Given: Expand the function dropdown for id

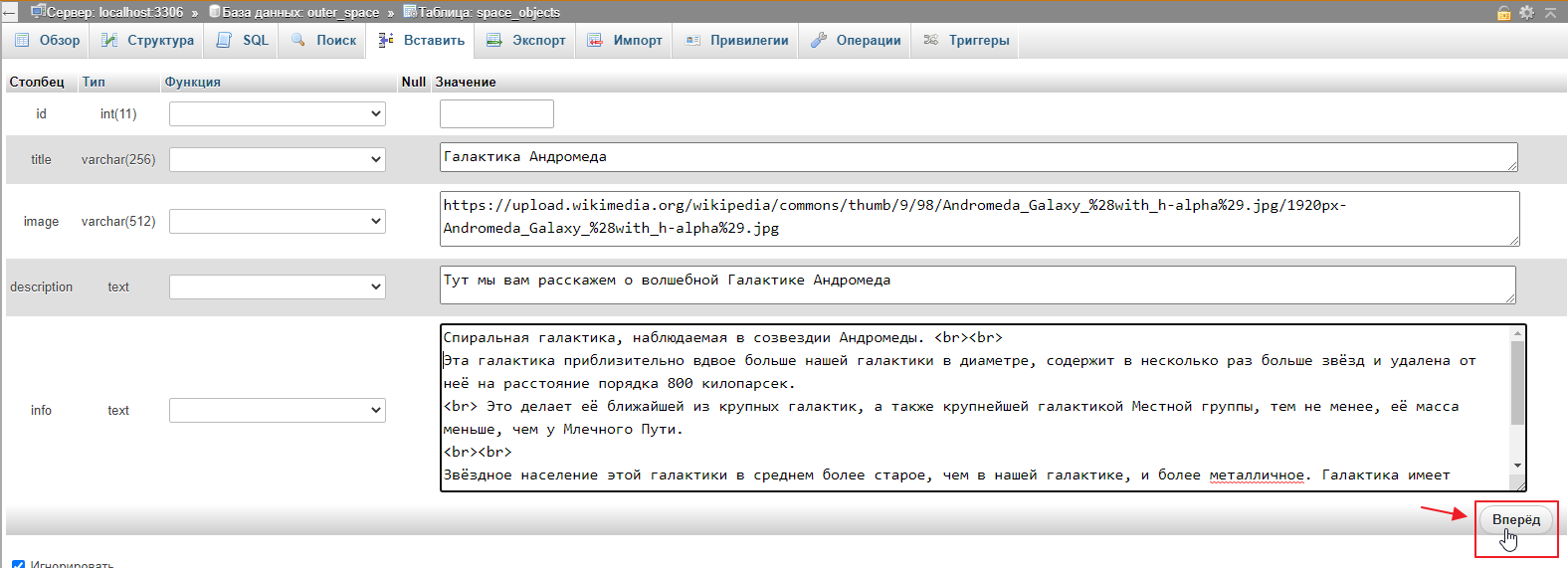Looking at the screenshot, I should coord(278,114).
